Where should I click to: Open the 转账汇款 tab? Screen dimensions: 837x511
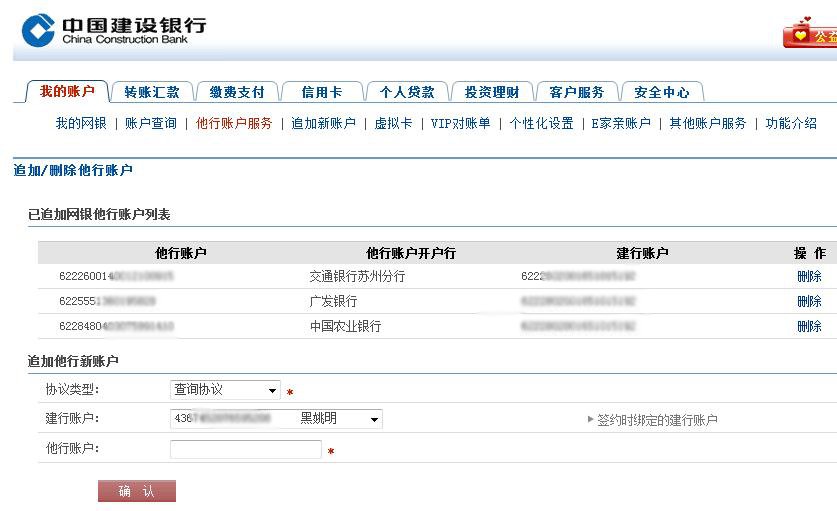pos(152,92)
